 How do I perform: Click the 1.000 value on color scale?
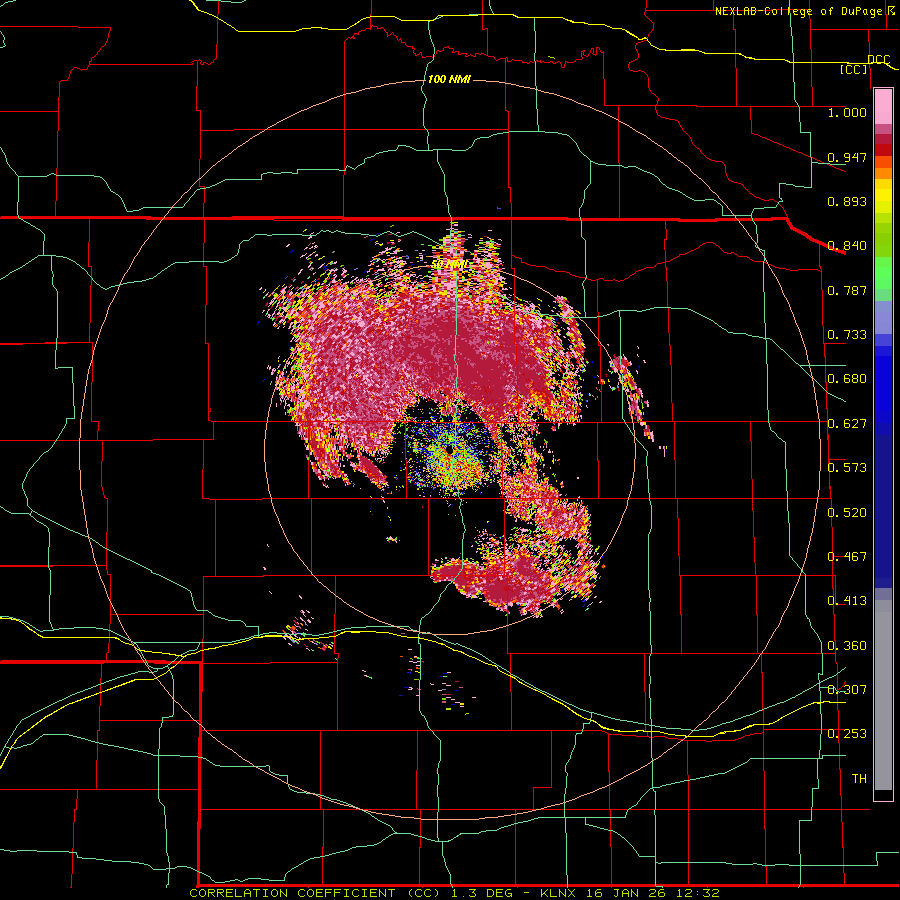pos(847,112)
